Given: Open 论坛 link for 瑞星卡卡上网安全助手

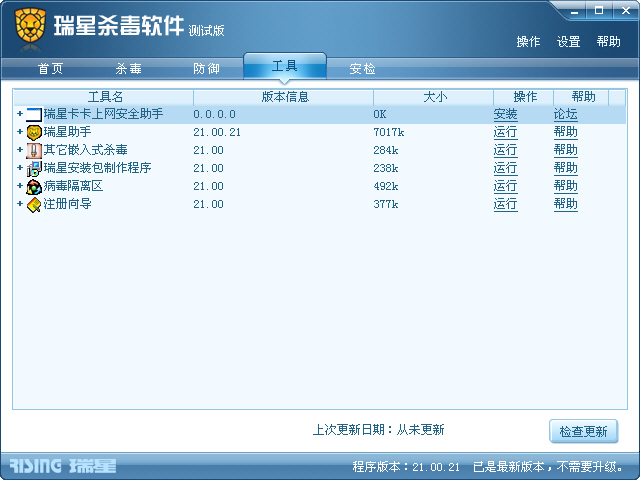Looking at the screenshot, I should (x=566, y=114).
